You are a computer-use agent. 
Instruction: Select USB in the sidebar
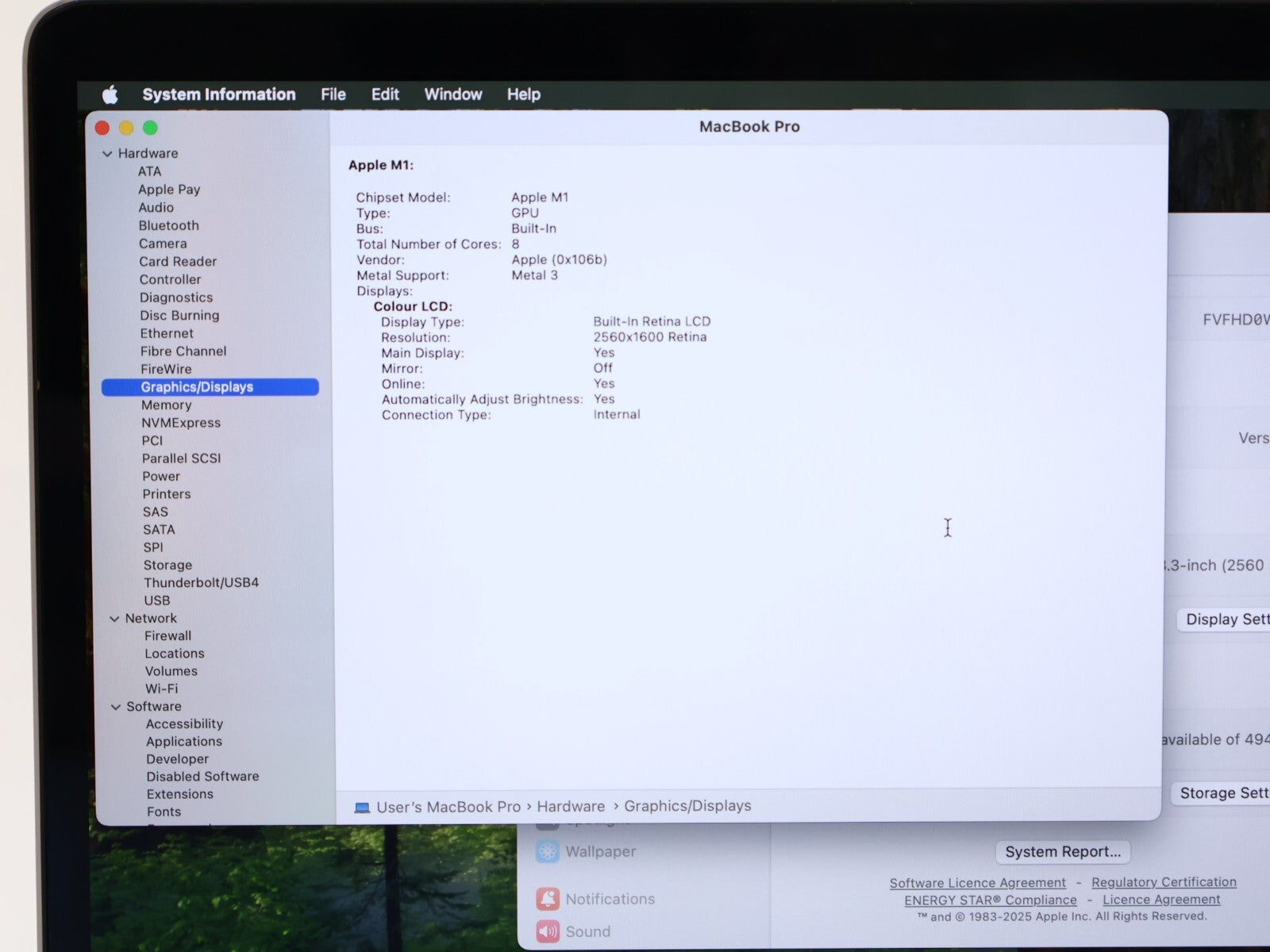[x=157, y=601]
